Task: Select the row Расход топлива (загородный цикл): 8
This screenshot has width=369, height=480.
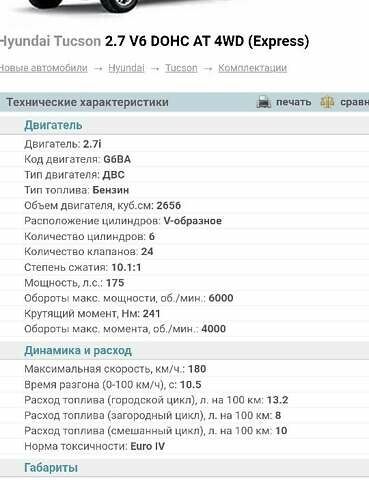Action: point(184,415)
